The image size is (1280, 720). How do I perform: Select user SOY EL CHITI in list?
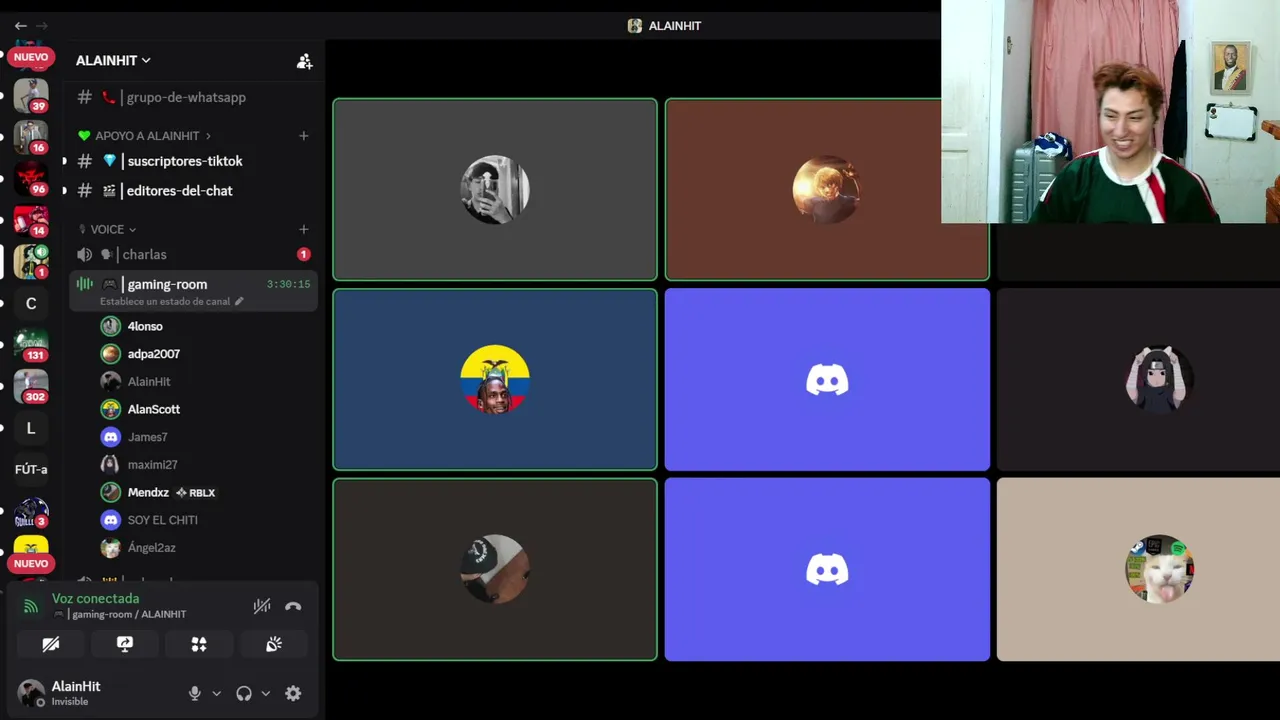pyautogui.click(x=162, y=520)
